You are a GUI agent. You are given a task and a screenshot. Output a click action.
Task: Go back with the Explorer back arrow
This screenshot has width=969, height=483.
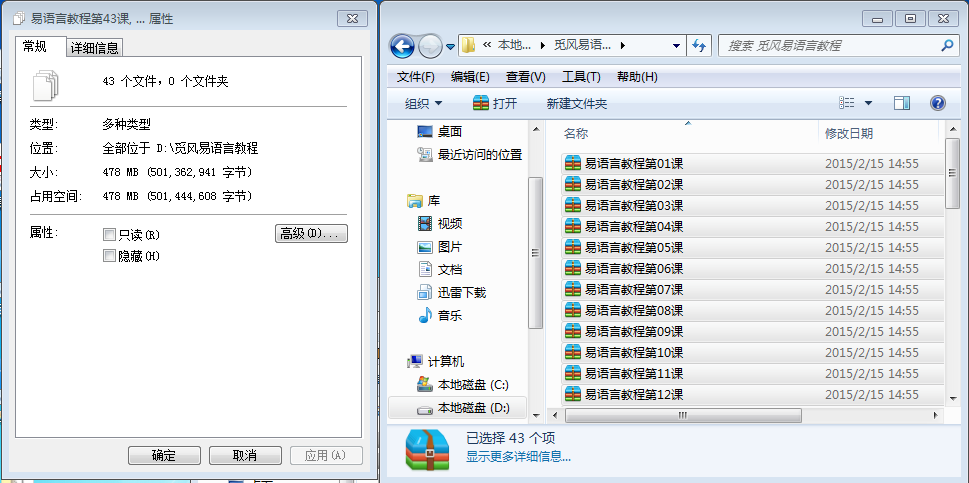[x=402, y=46]
